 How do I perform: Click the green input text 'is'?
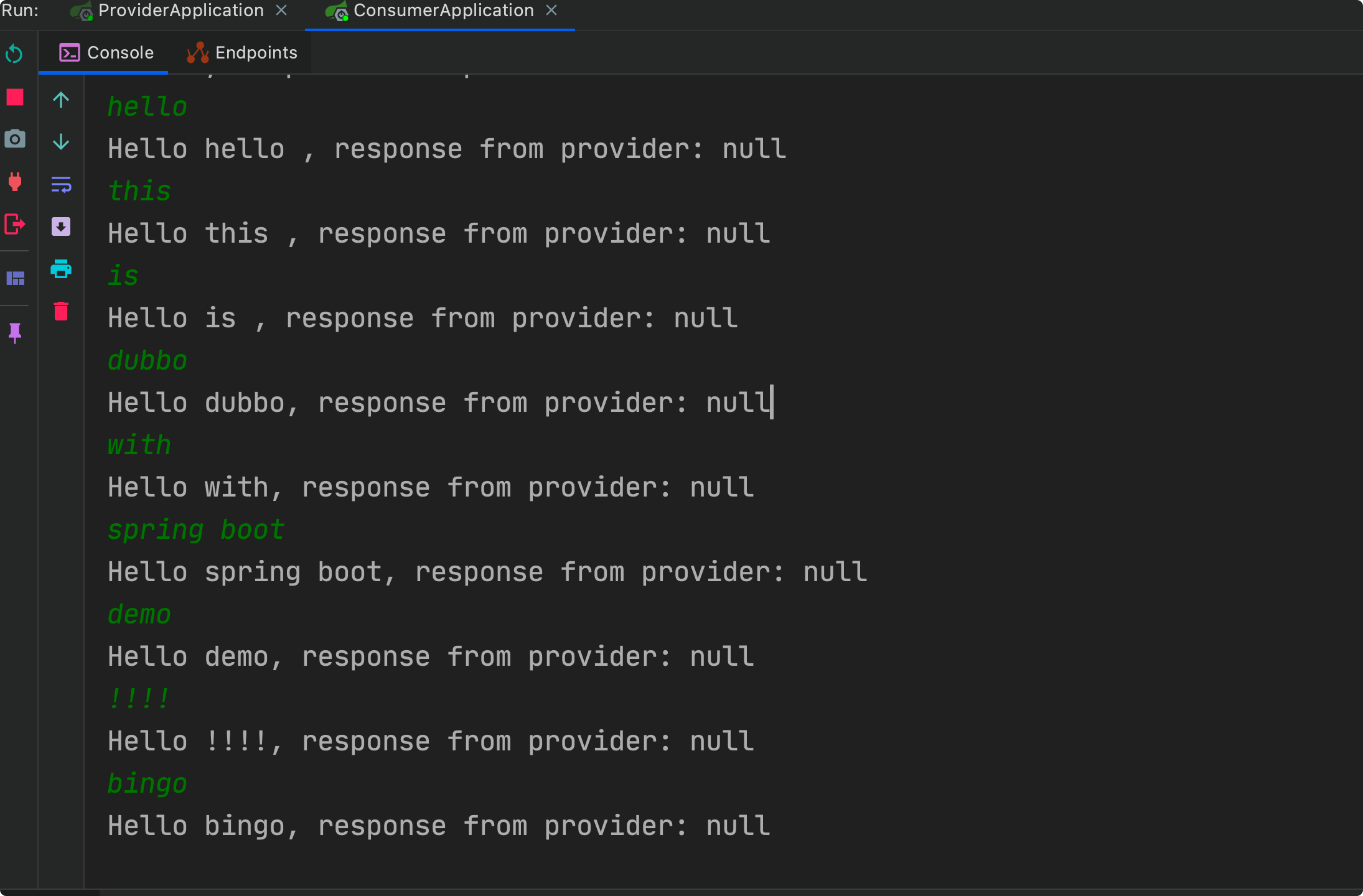click(123, 276)
